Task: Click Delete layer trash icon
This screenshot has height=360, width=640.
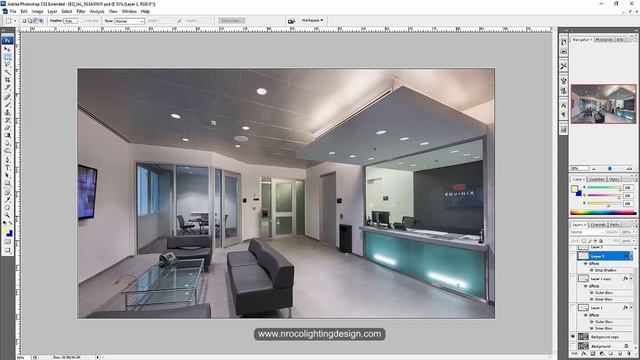Action: [x=629, y=353]
